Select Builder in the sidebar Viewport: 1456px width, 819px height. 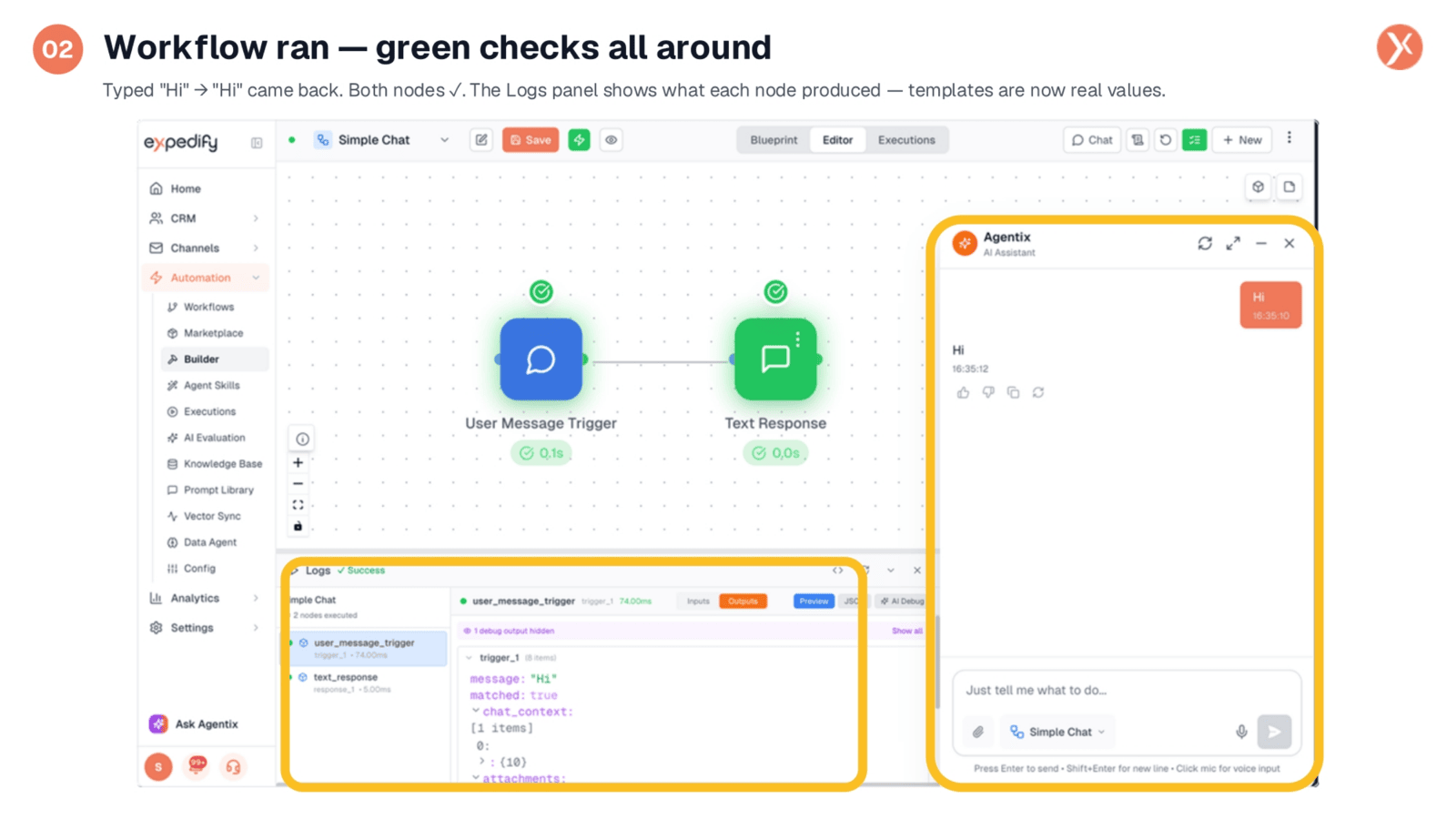[215, 359]
